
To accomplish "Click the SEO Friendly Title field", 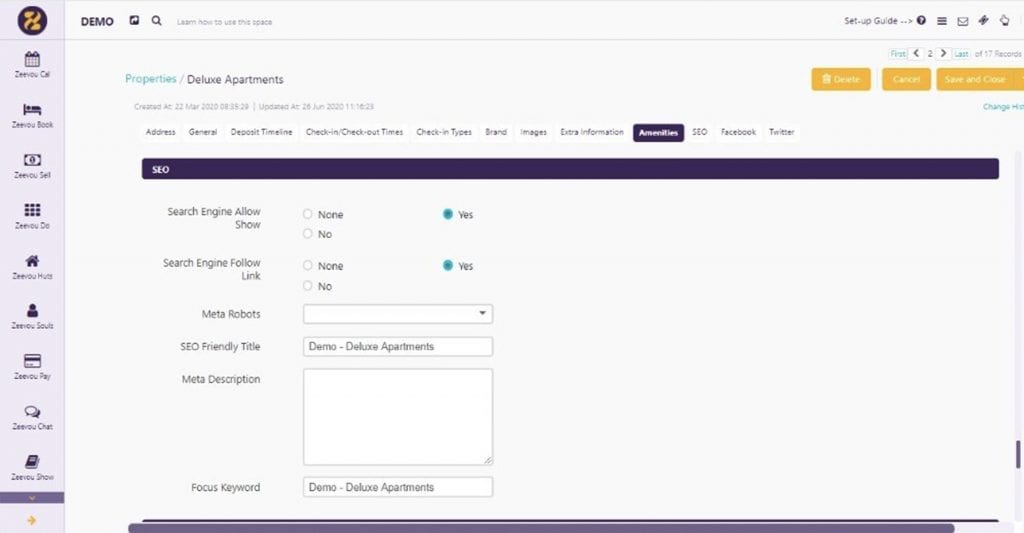I will [398, 346].
